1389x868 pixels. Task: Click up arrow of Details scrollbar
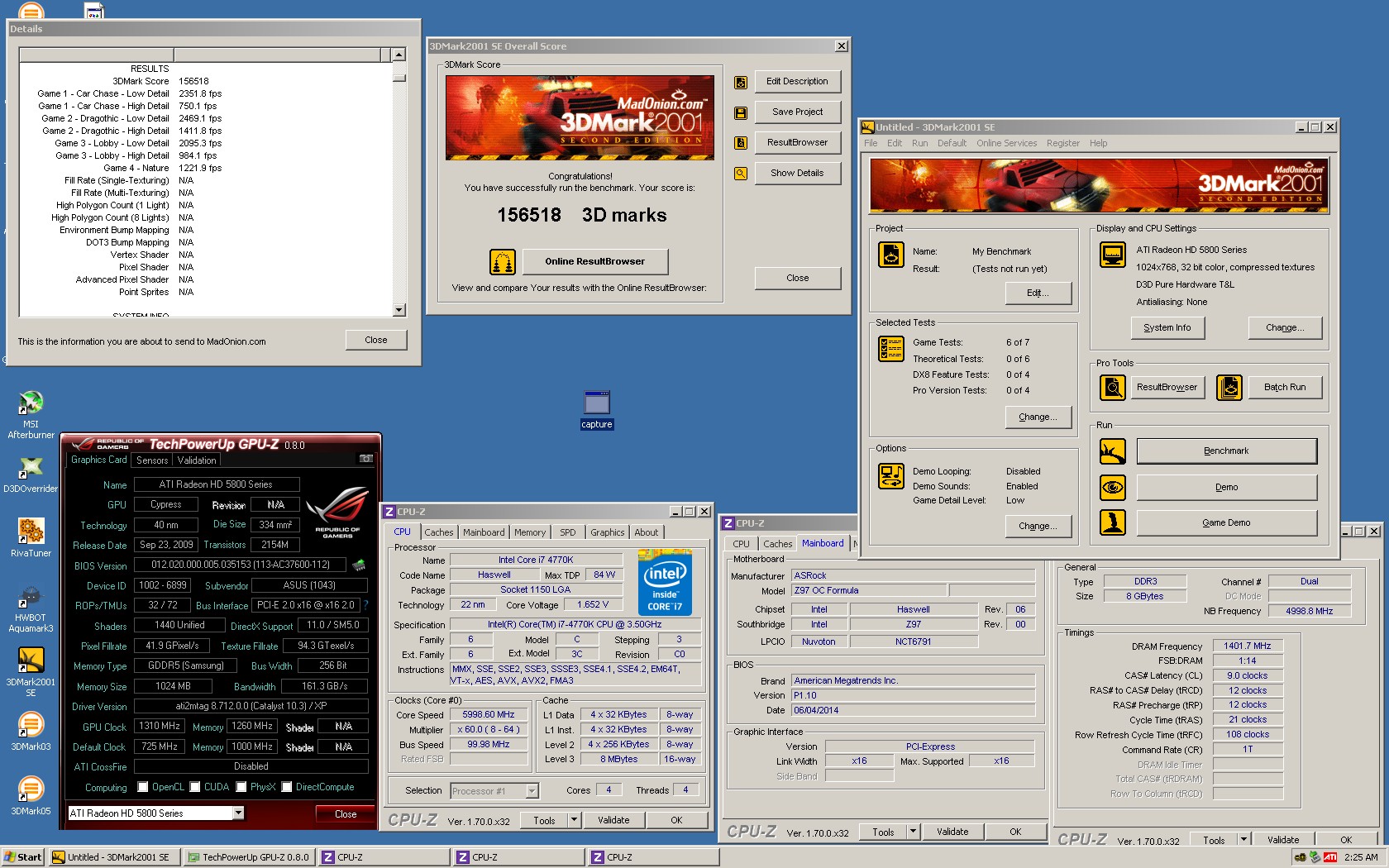[399, 55]
